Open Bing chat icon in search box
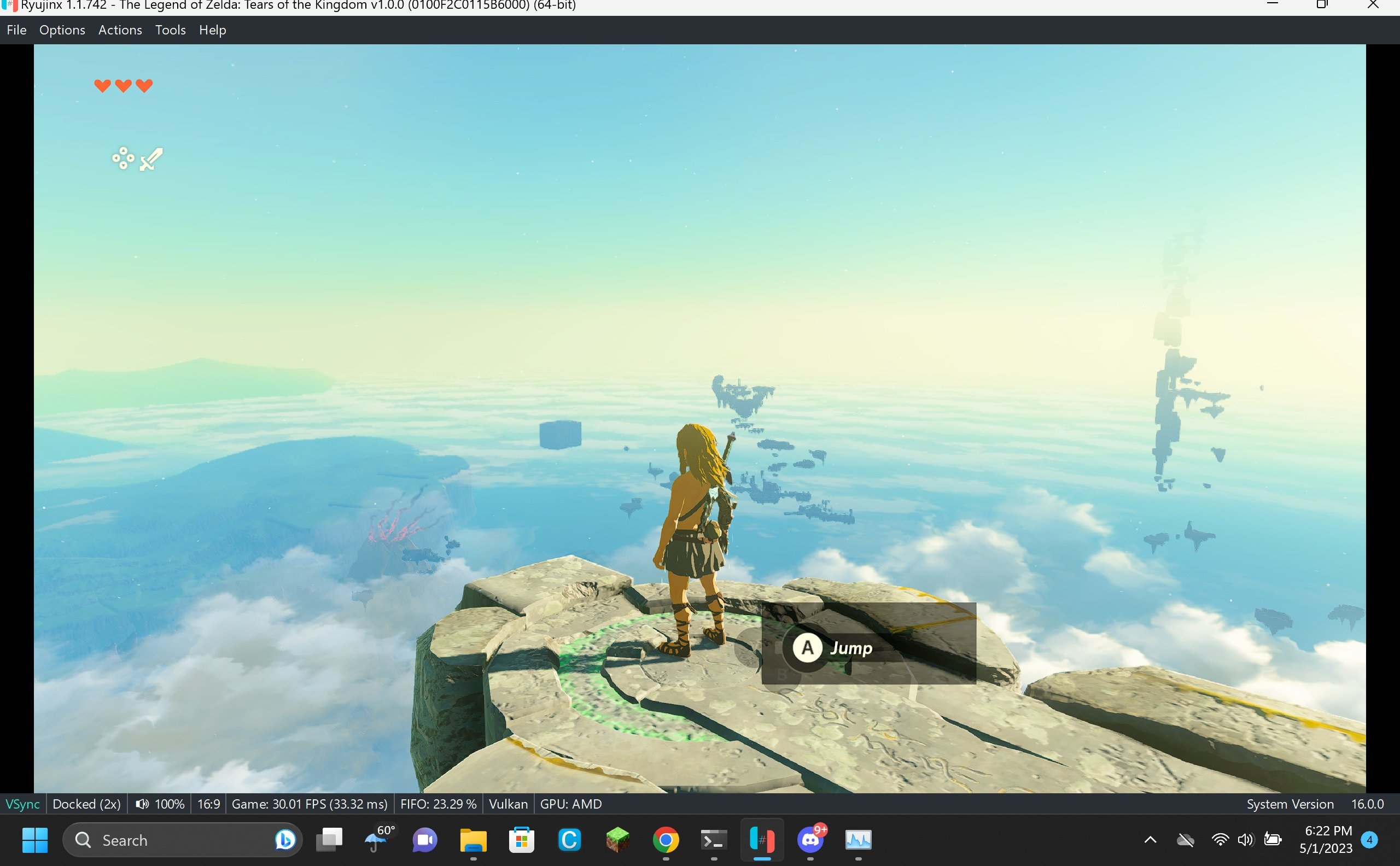Viewport: 1400px width, 866px height. pyautogui.click(x=285, y=840)
